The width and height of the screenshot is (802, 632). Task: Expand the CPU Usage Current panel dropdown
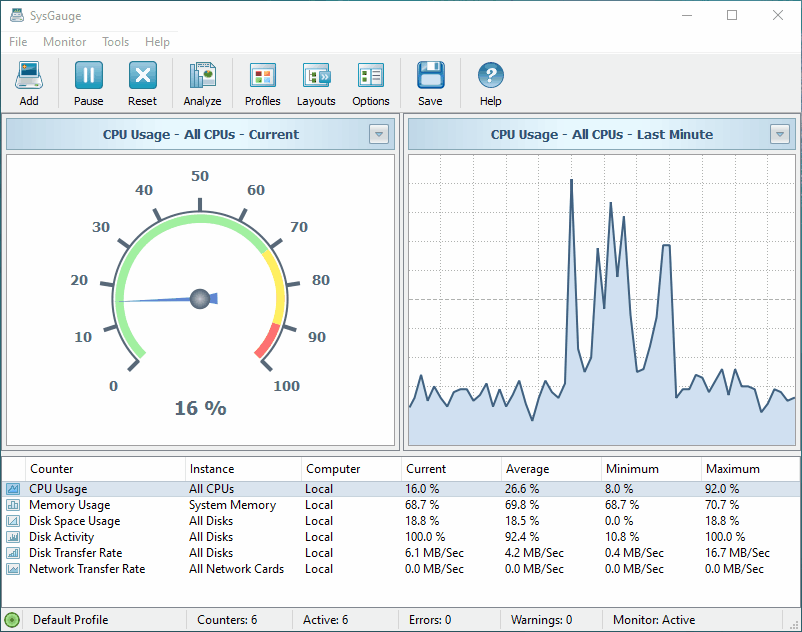point(379,134)
